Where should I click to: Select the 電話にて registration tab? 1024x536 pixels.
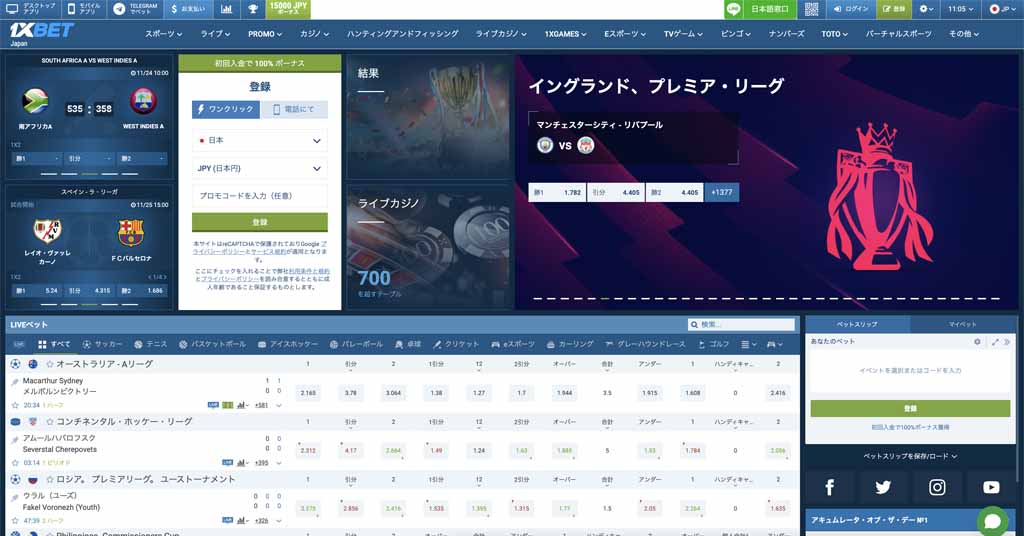[x=294, y=109]
